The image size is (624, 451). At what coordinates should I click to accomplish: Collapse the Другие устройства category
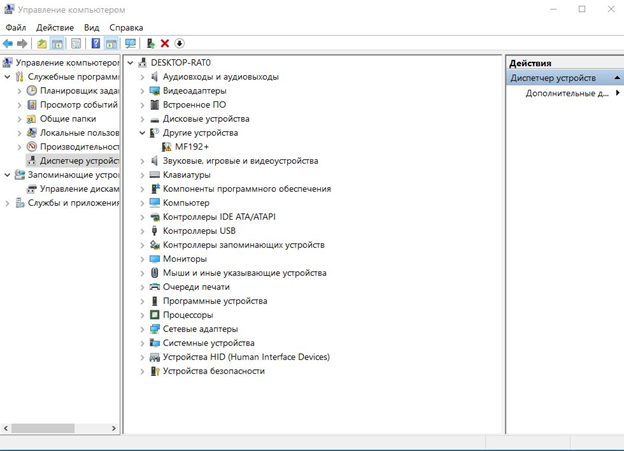point(142,133)
